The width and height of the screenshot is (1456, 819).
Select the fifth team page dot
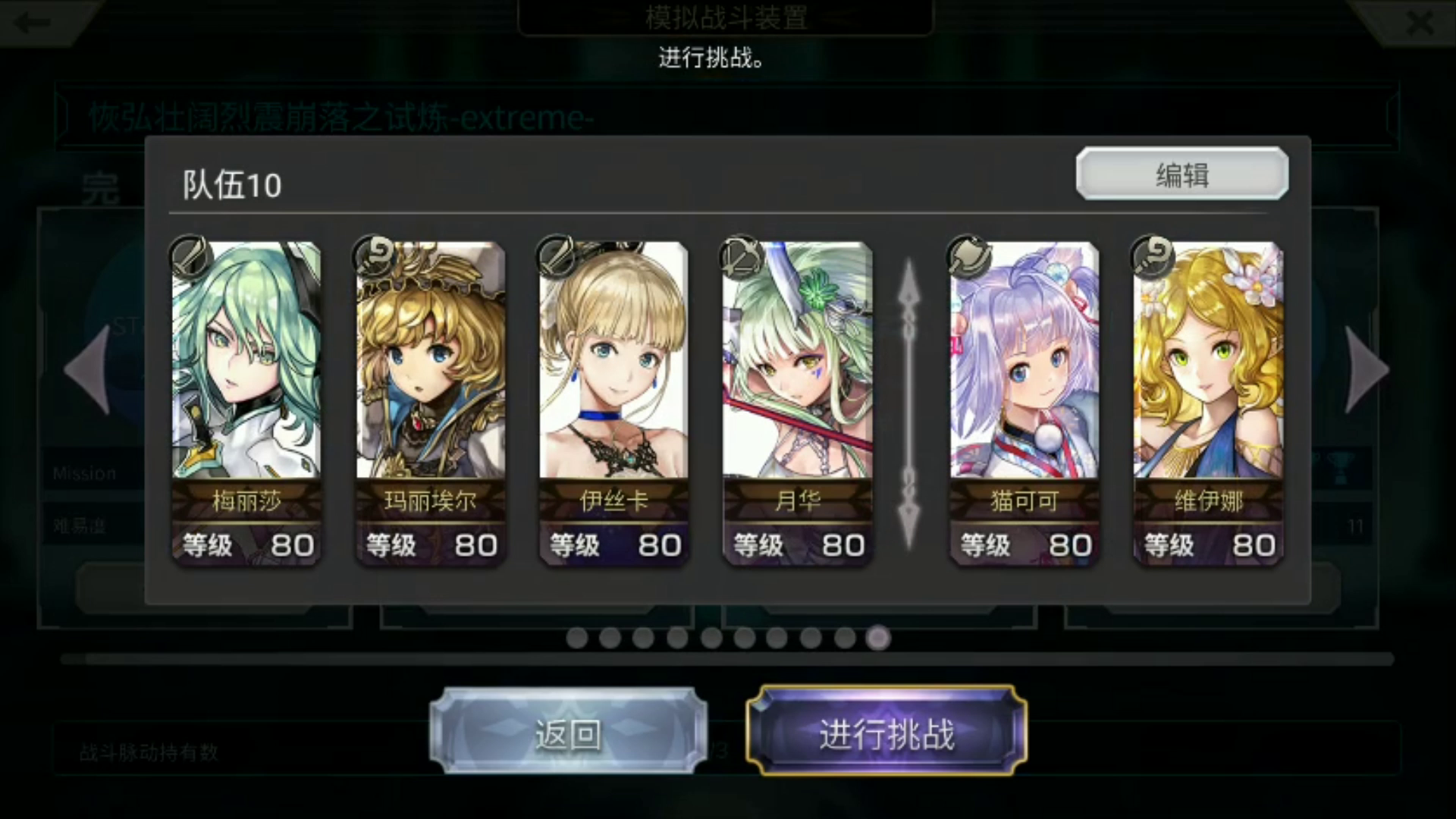[711, 638]
